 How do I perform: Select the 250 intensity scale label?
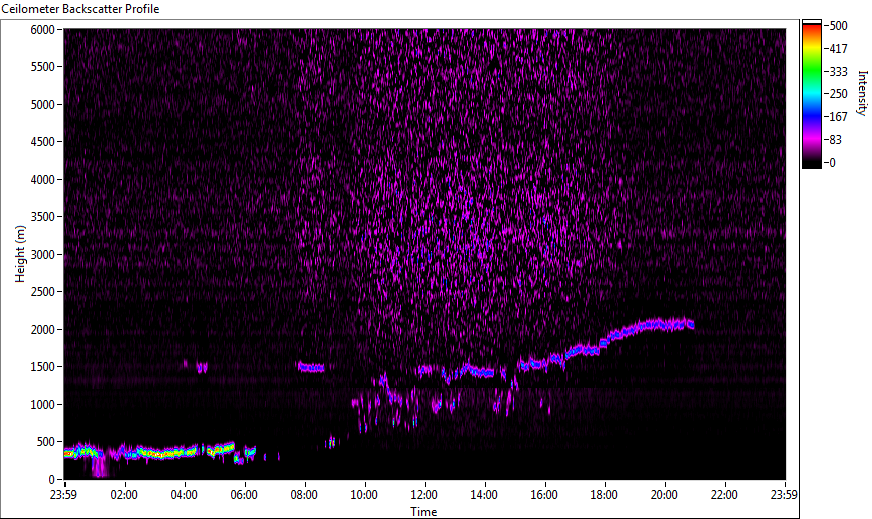click(838, 94)
